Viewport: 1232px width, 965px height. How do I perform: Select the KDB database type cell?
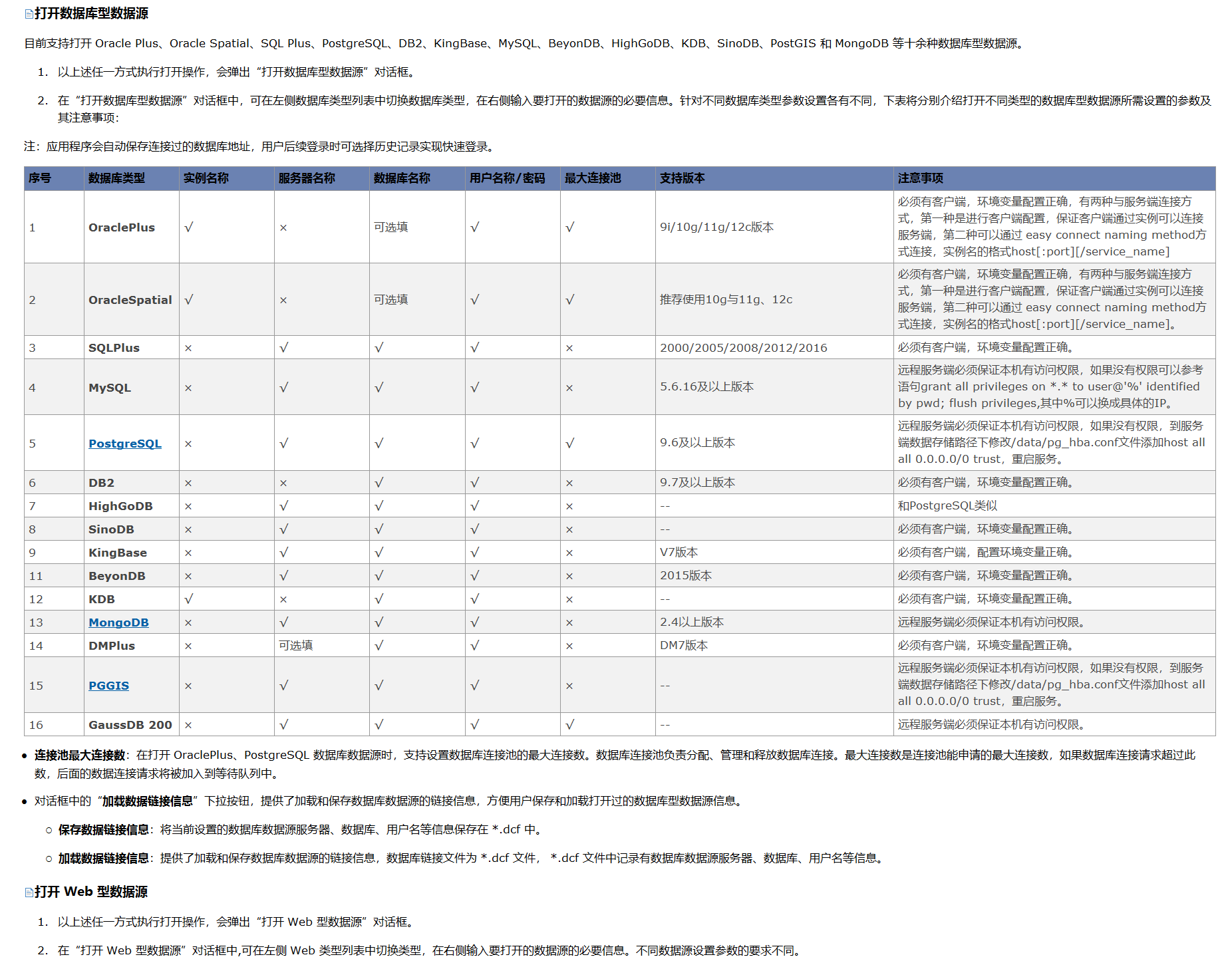click(132, 599)
